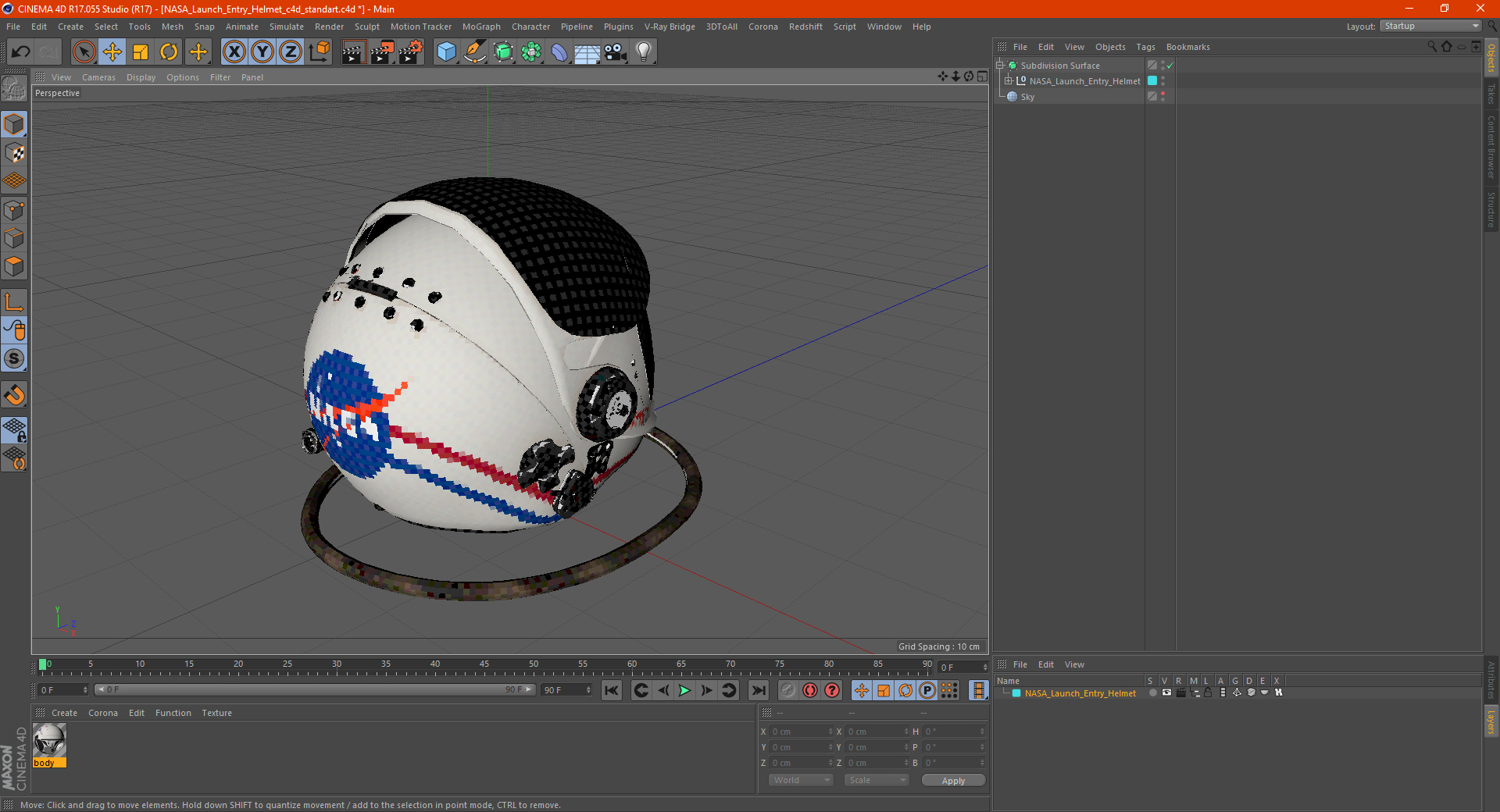Select the body material thumbnail
Image resolution: width=1500 pixels, height=812 pixels.
point(49,740)
